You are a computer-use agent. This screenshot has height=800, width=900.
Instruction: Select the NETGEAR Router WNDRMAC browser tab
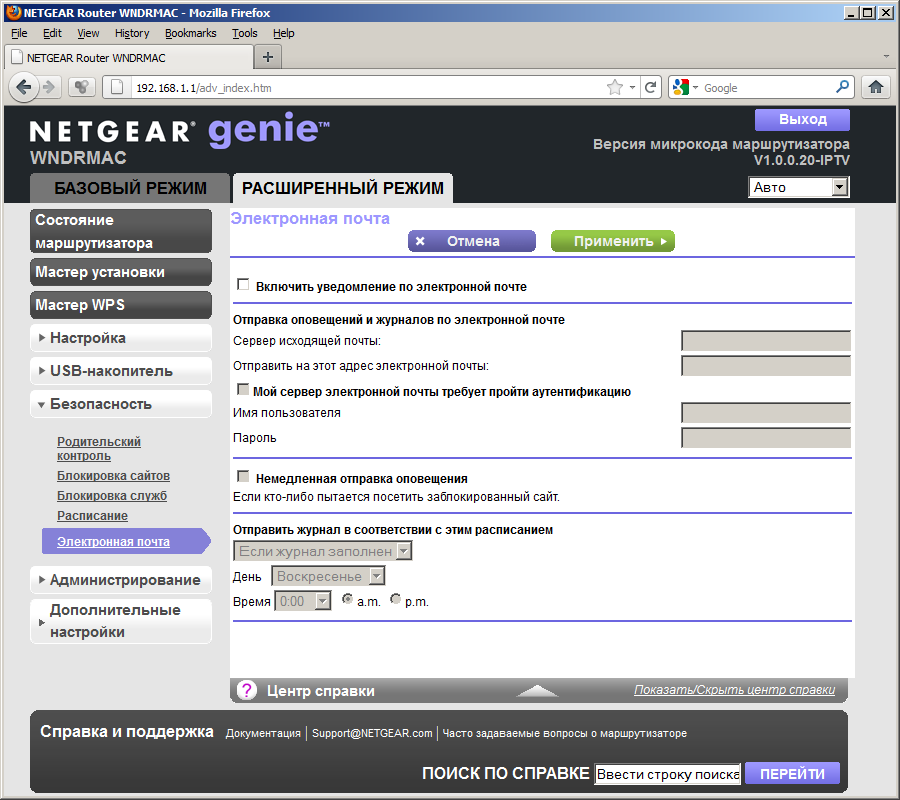[x=129, y=57]
